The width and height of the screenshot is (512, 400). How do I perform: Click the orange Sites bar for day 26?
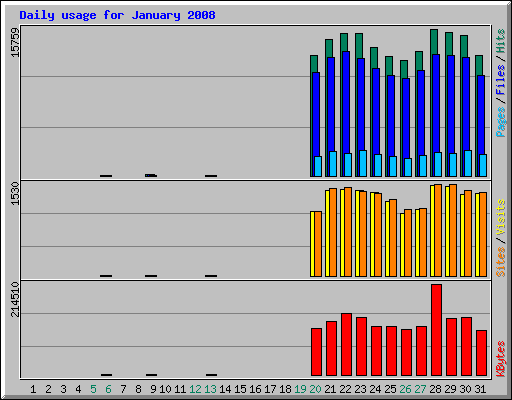(408, 243)
